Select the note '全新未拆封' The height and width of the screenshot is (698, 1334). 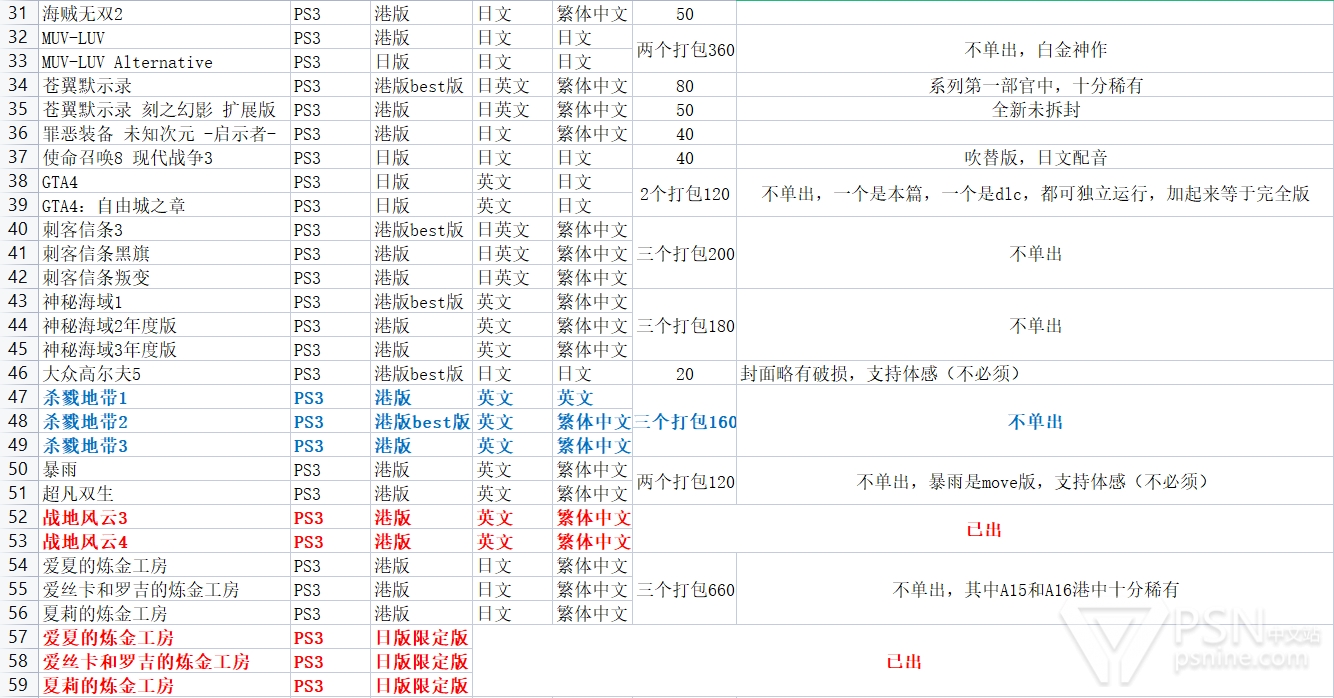click(1035, 110)
